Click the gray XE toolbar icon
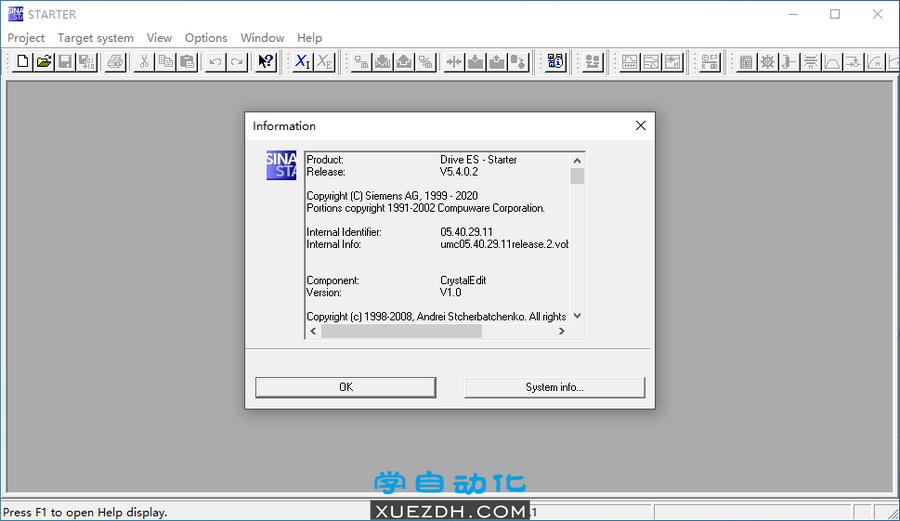Viewport: 900px width, 521px height. pos(324,61)
